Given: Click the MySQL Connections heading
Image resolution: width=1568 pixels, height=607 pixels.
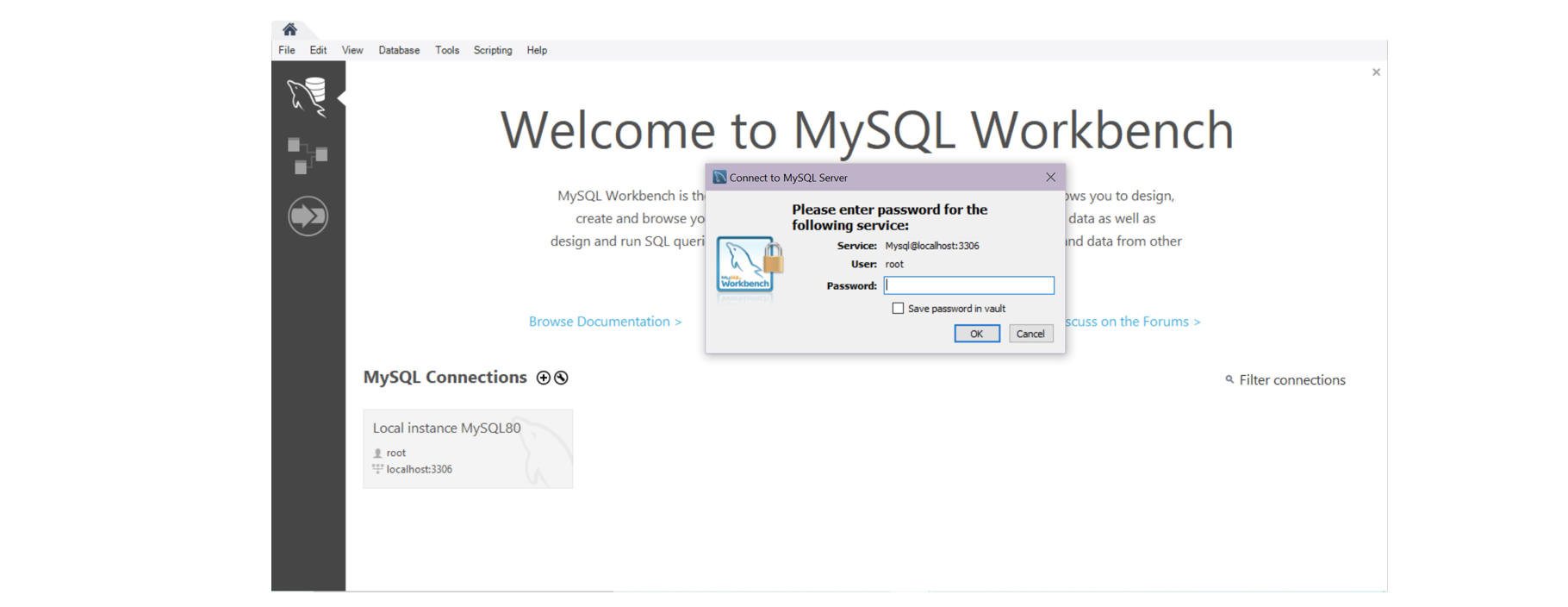Looking at the screenshot, I should point(445,378).
